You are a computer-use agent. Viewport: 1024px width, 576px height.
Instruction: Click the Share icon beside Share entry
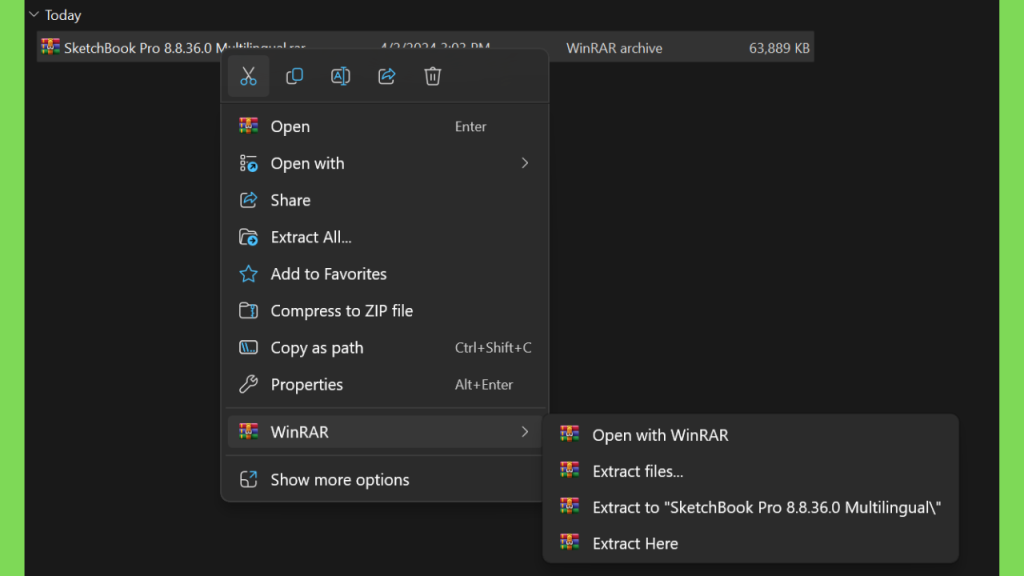click(248, 200)
